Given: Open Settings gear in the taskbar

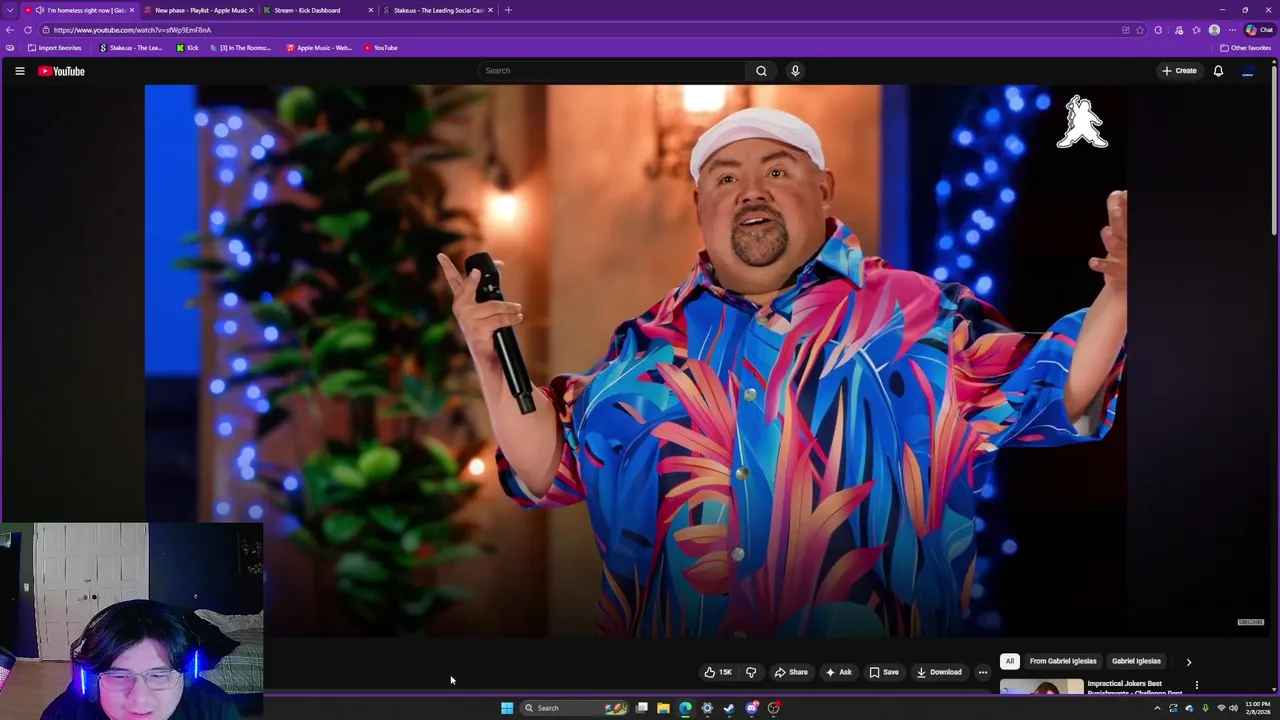Looking at the screenshot, I should point(707,708).
